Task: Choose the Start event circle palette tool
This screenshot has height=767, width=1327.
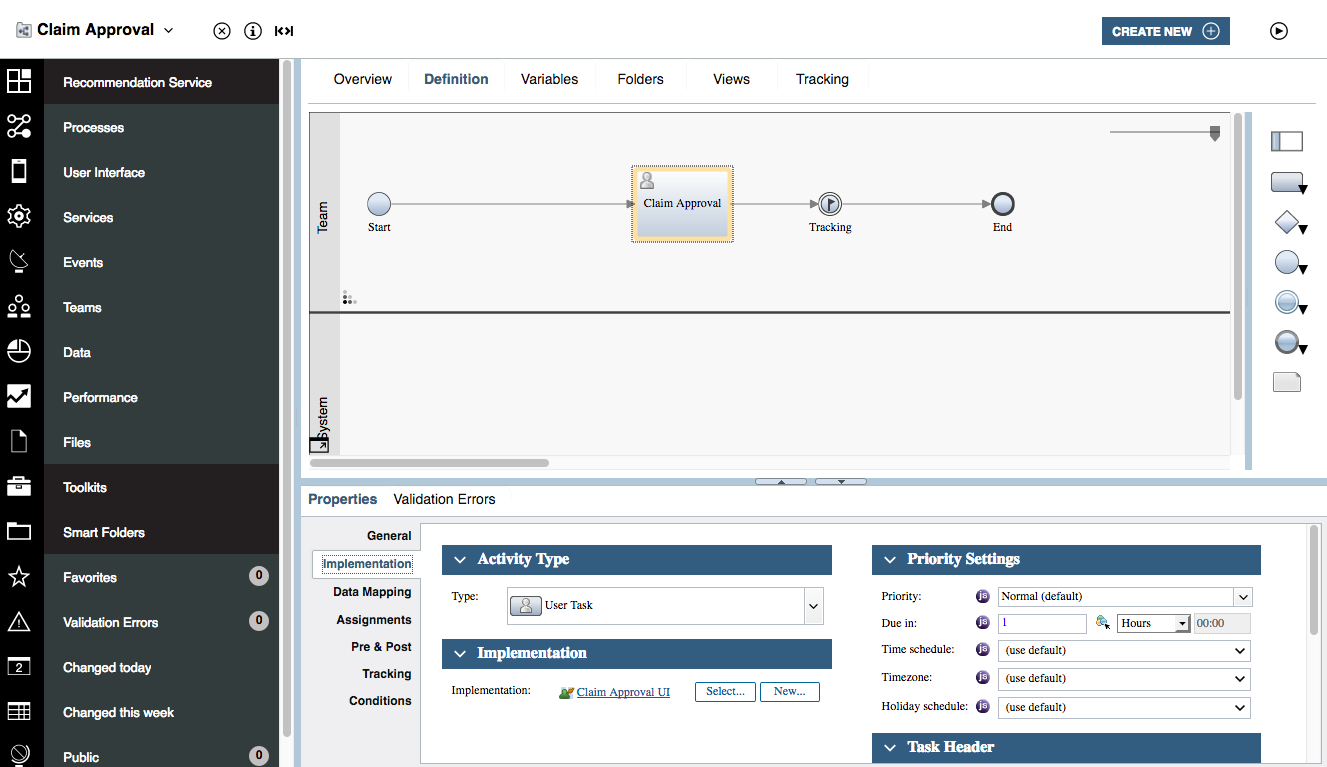Action: pos(1290,263)
